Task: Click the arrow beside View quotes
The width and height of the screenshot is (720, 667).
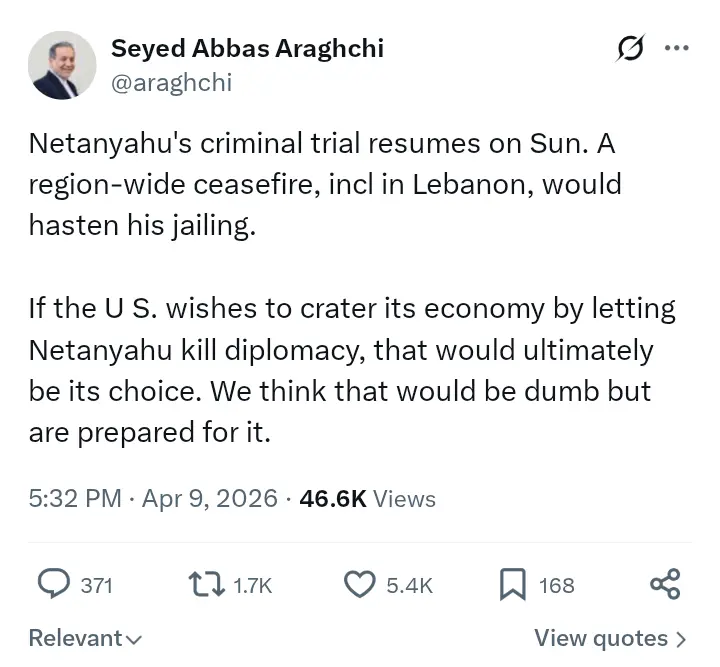Action: (681, 639)
